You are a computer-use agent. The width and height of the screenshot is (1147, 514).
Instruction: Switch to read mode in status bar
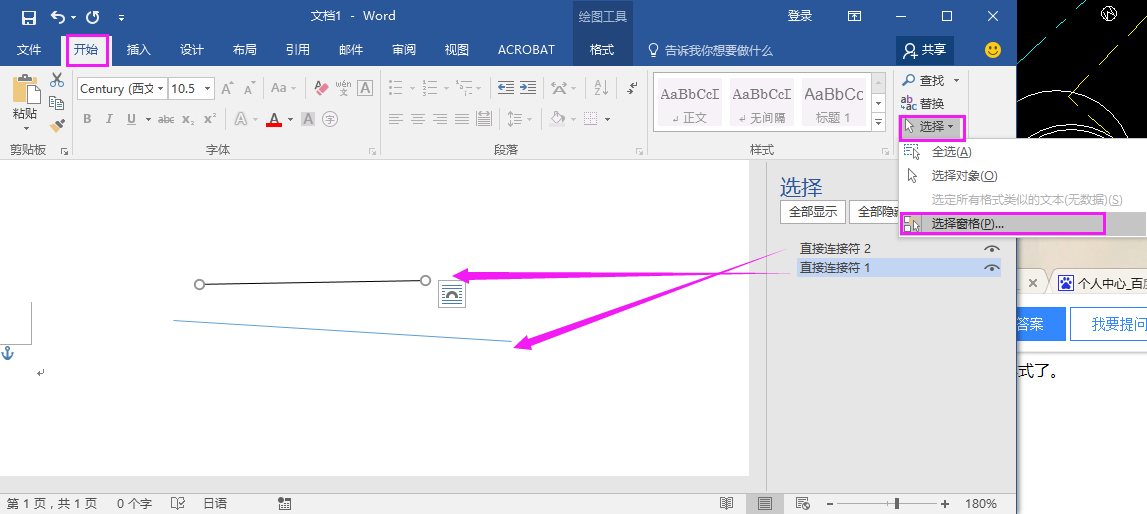click(726, 503)
